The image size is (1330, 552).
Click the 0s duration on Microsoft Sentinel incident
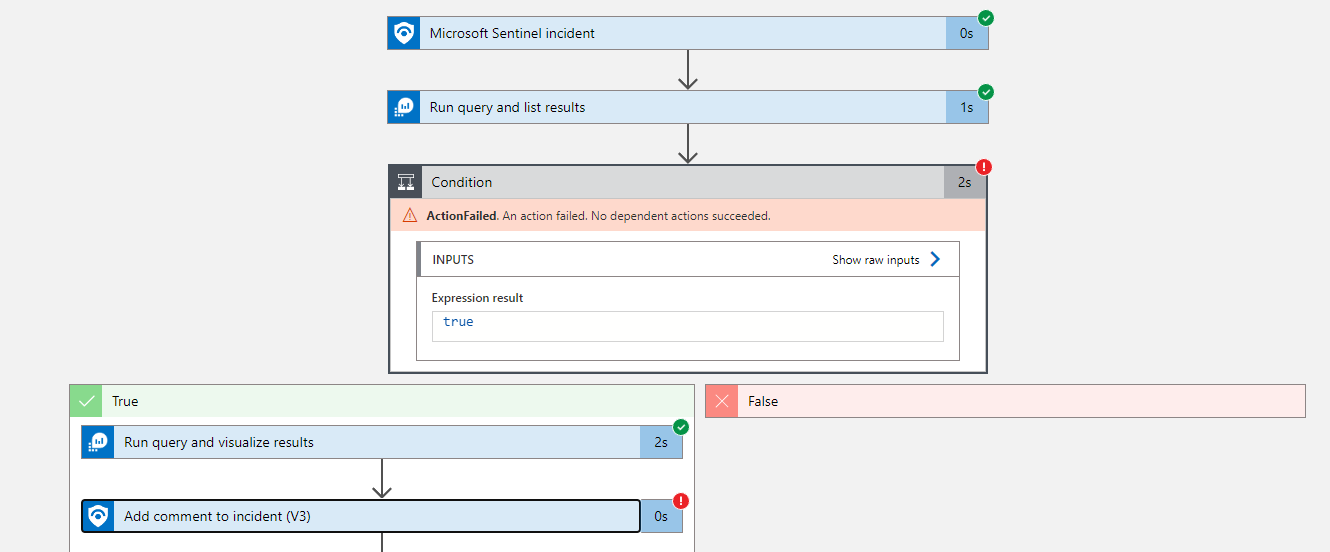967,33
